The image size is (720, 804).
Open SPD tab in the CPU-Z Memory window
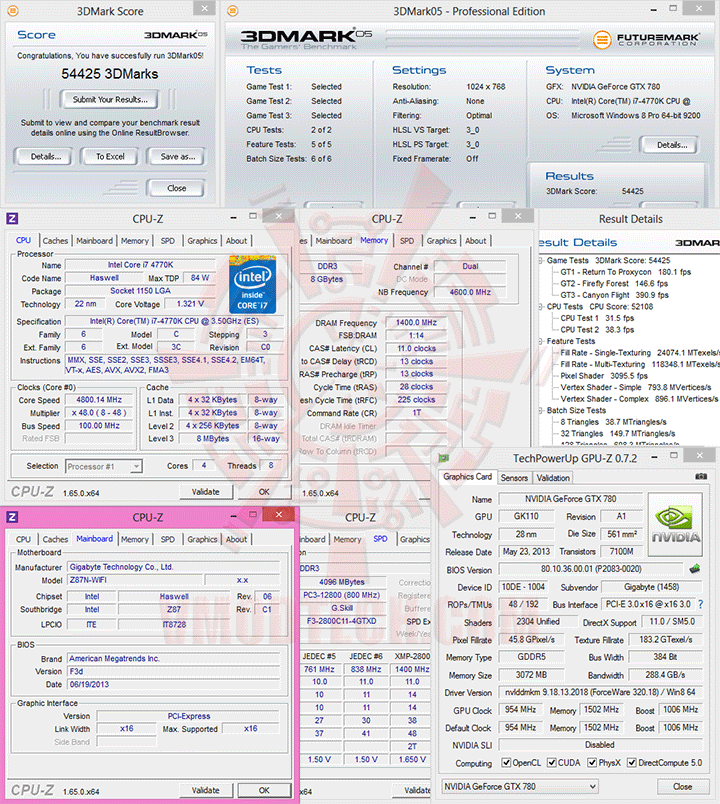[407, 240]
